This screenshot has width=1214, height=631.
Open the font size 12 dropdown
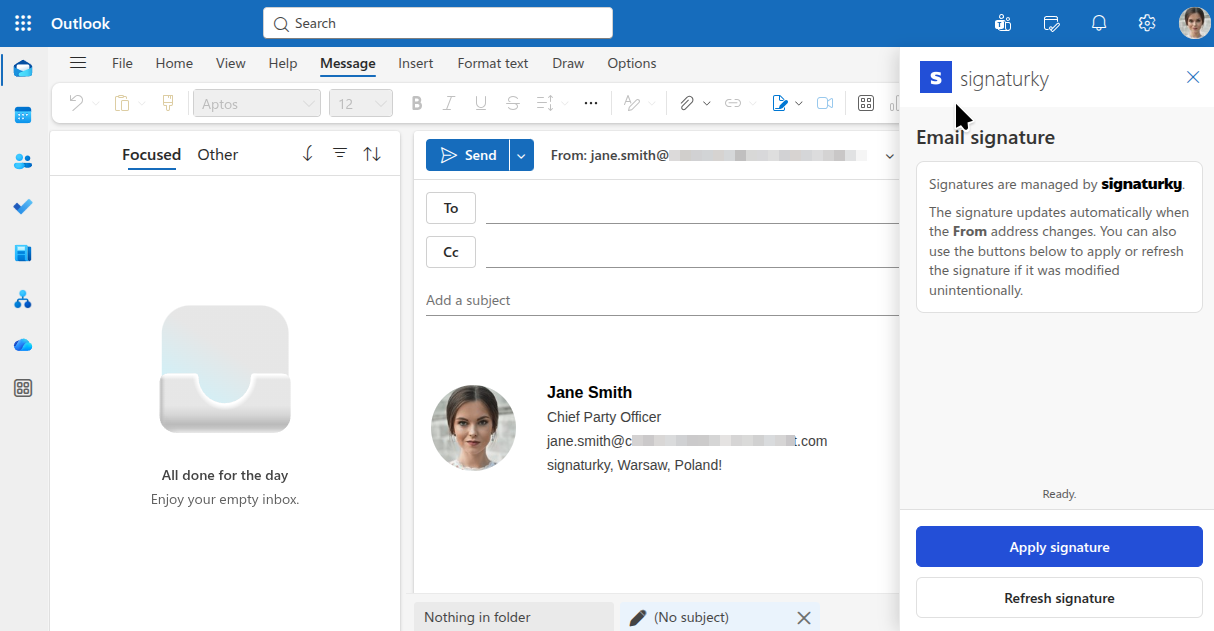point(360,103)
